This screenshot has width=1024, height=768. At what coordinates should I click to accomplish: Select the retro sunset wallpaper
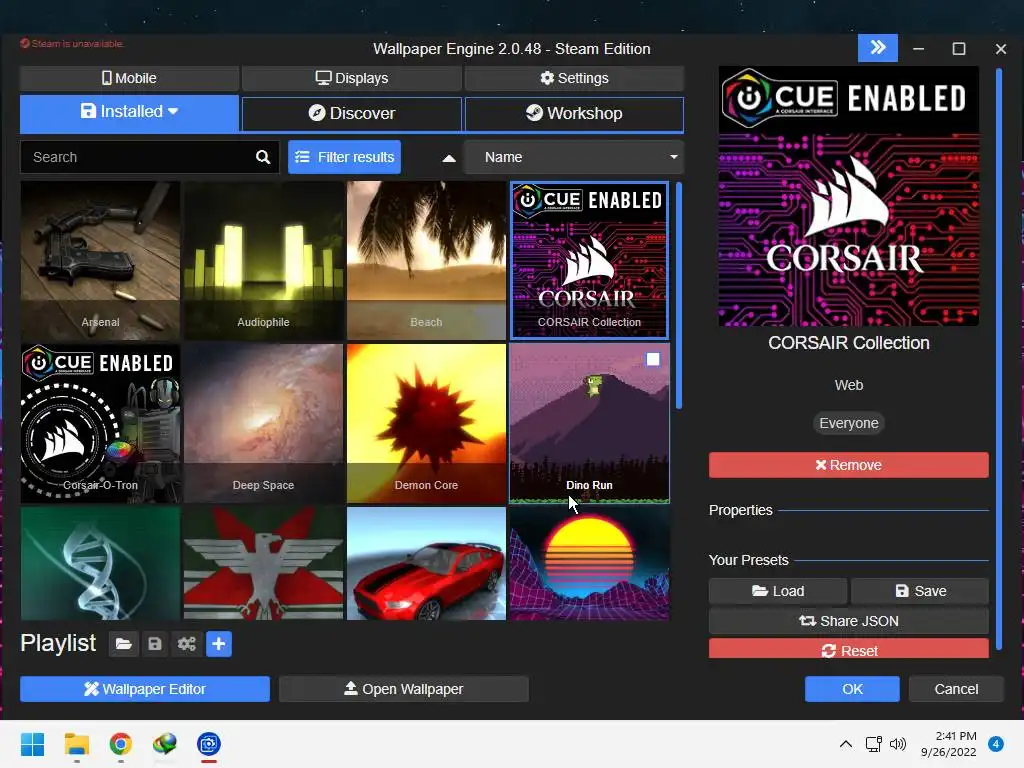point(589,564)
